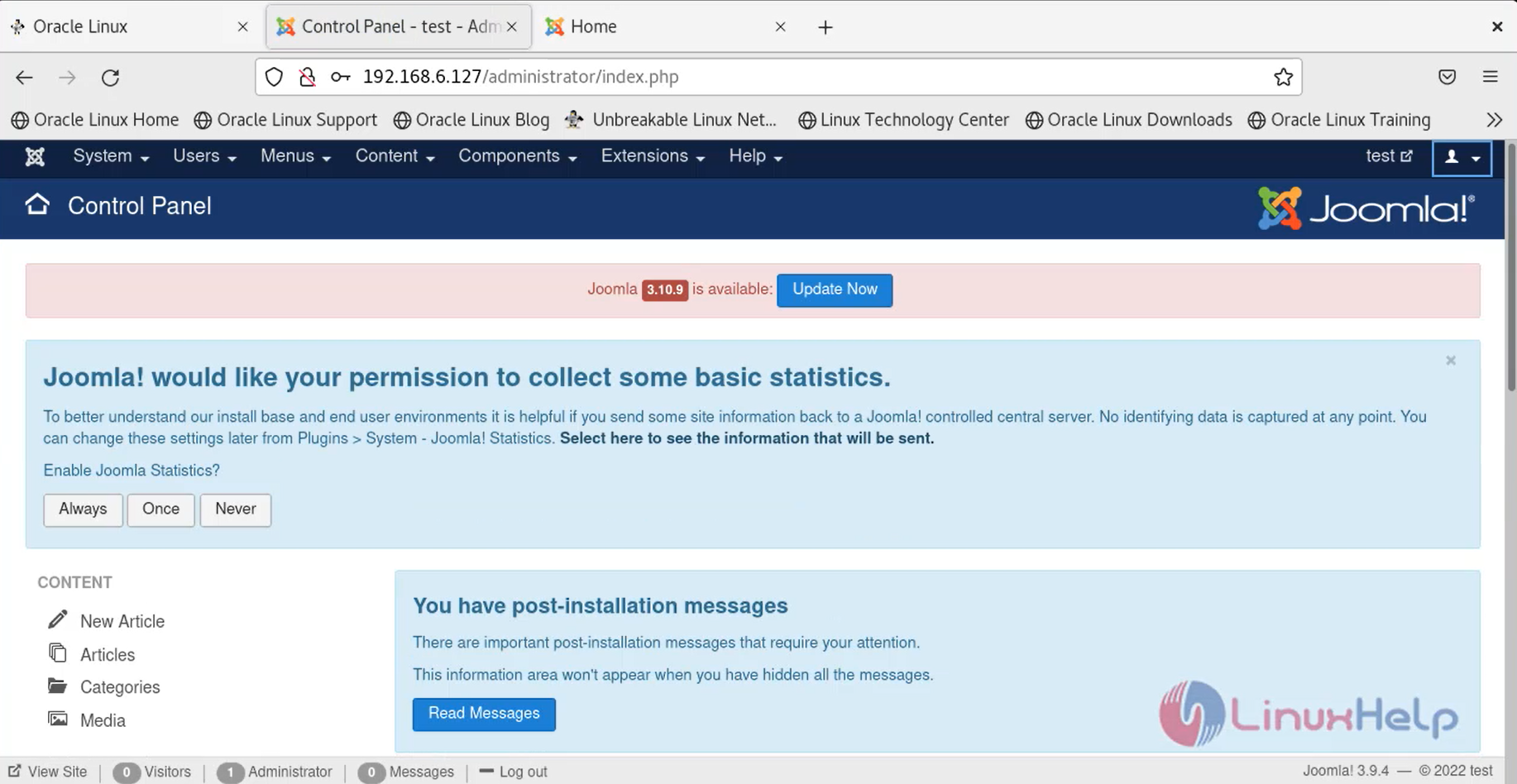The width and height of the screenshot is (1517, 784).
Task: Open Unbreakable Linux Network bookmark
Action: click(672, 120)
